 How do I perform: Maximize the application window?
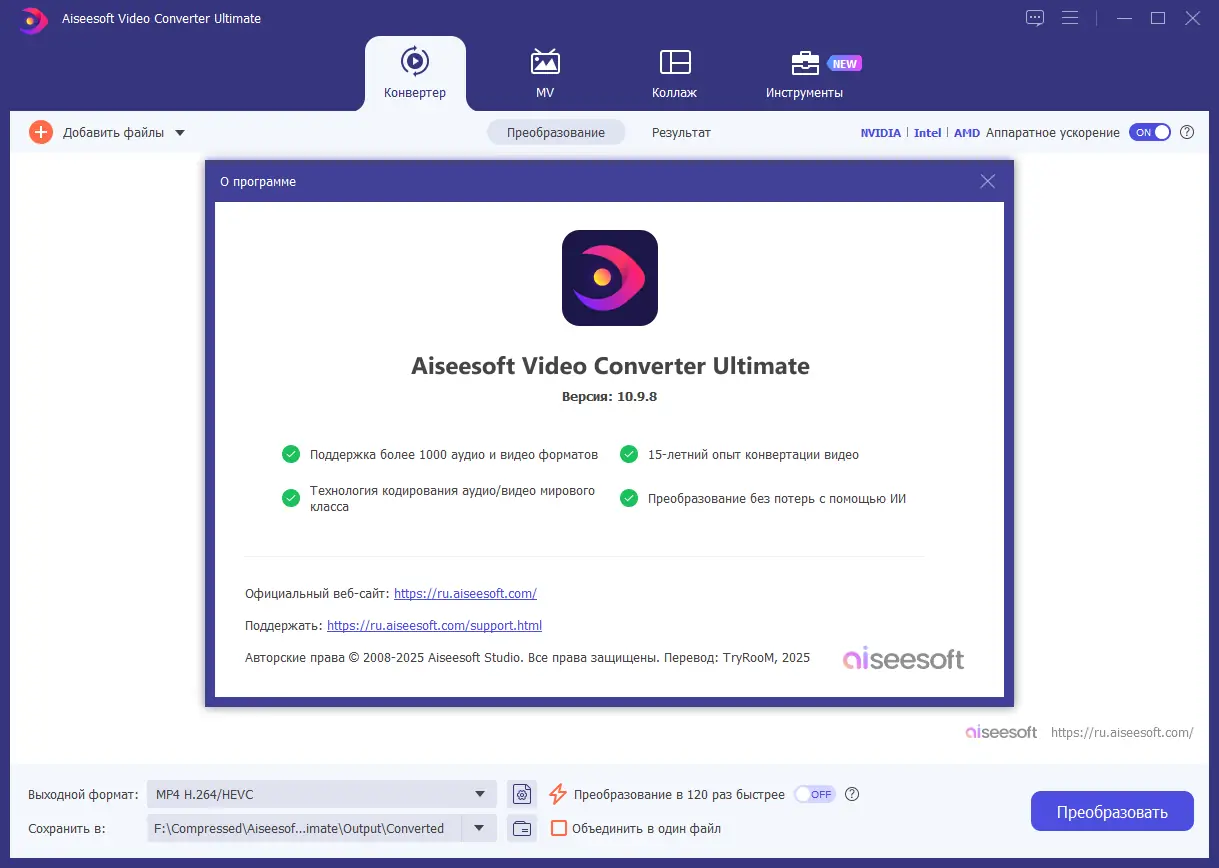point(1158,18)
